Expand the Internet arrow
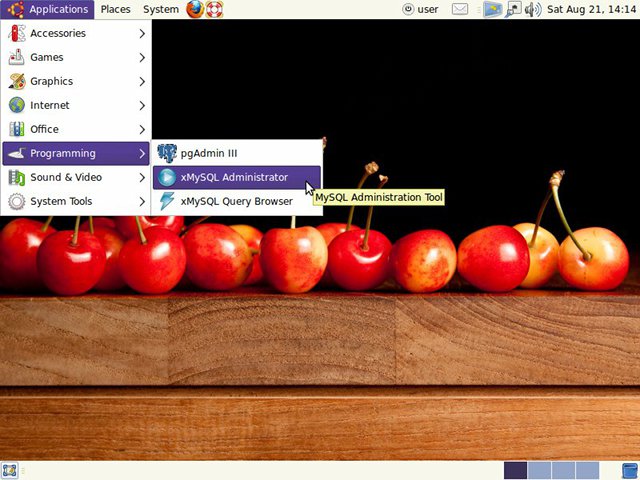This screenshot has width=640, height=480. pyautogui.click(x=142, y=106)
